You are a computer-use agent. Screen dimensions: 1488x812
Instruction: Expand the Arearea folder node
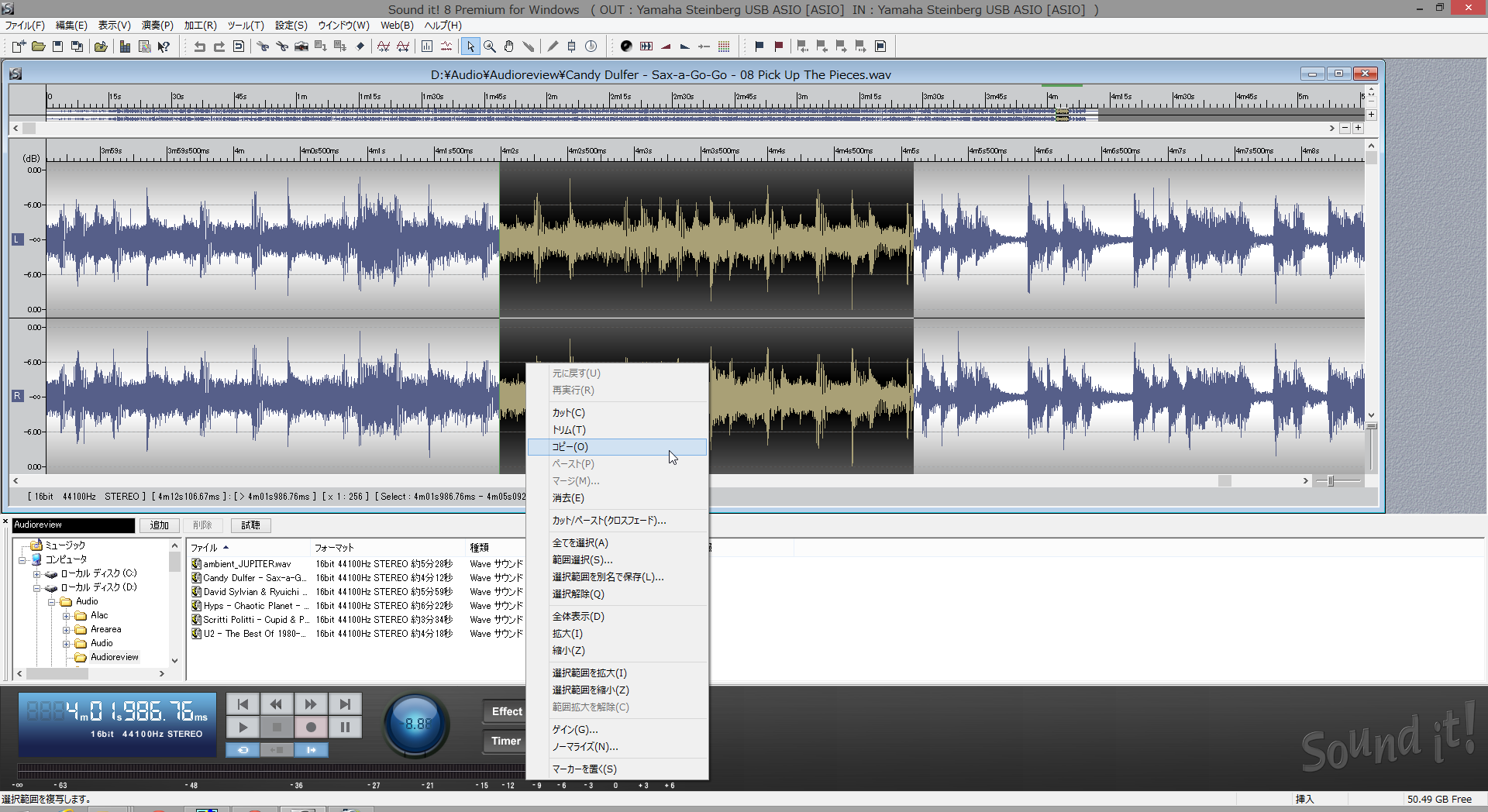[66, 630]
